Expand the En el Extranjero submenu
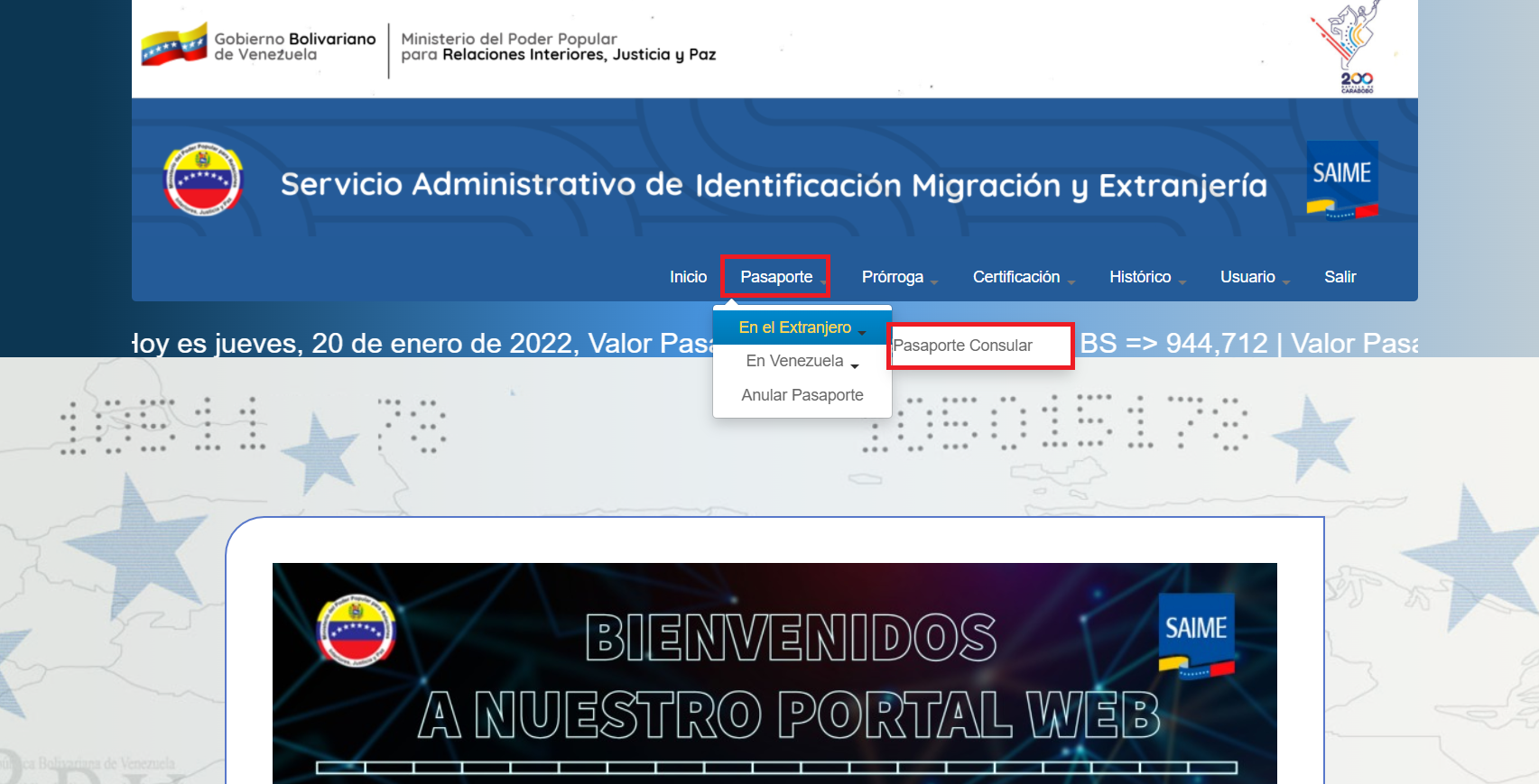 click(802, 327)
